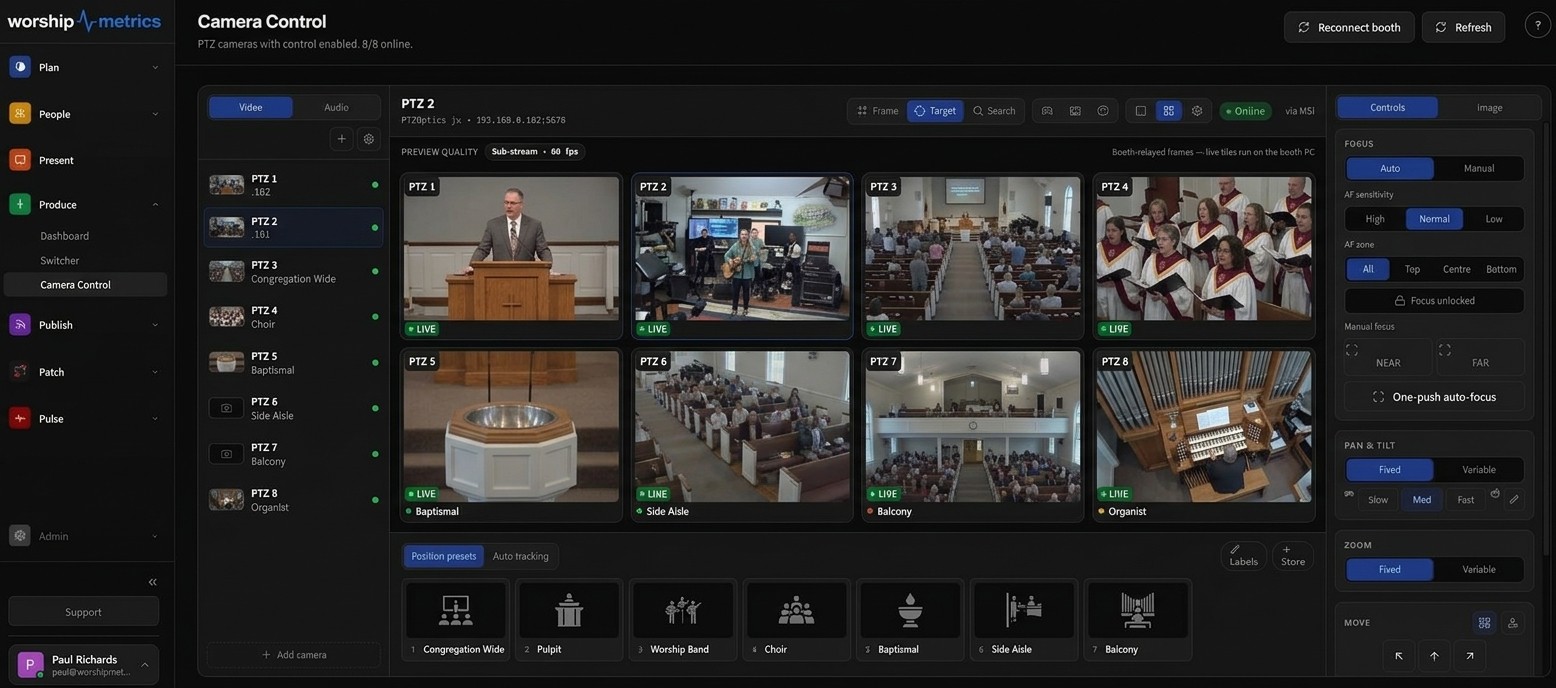Collapse the Produce section chevron
The width and height of the screenshot is (1556, 688).
point(155,204)
